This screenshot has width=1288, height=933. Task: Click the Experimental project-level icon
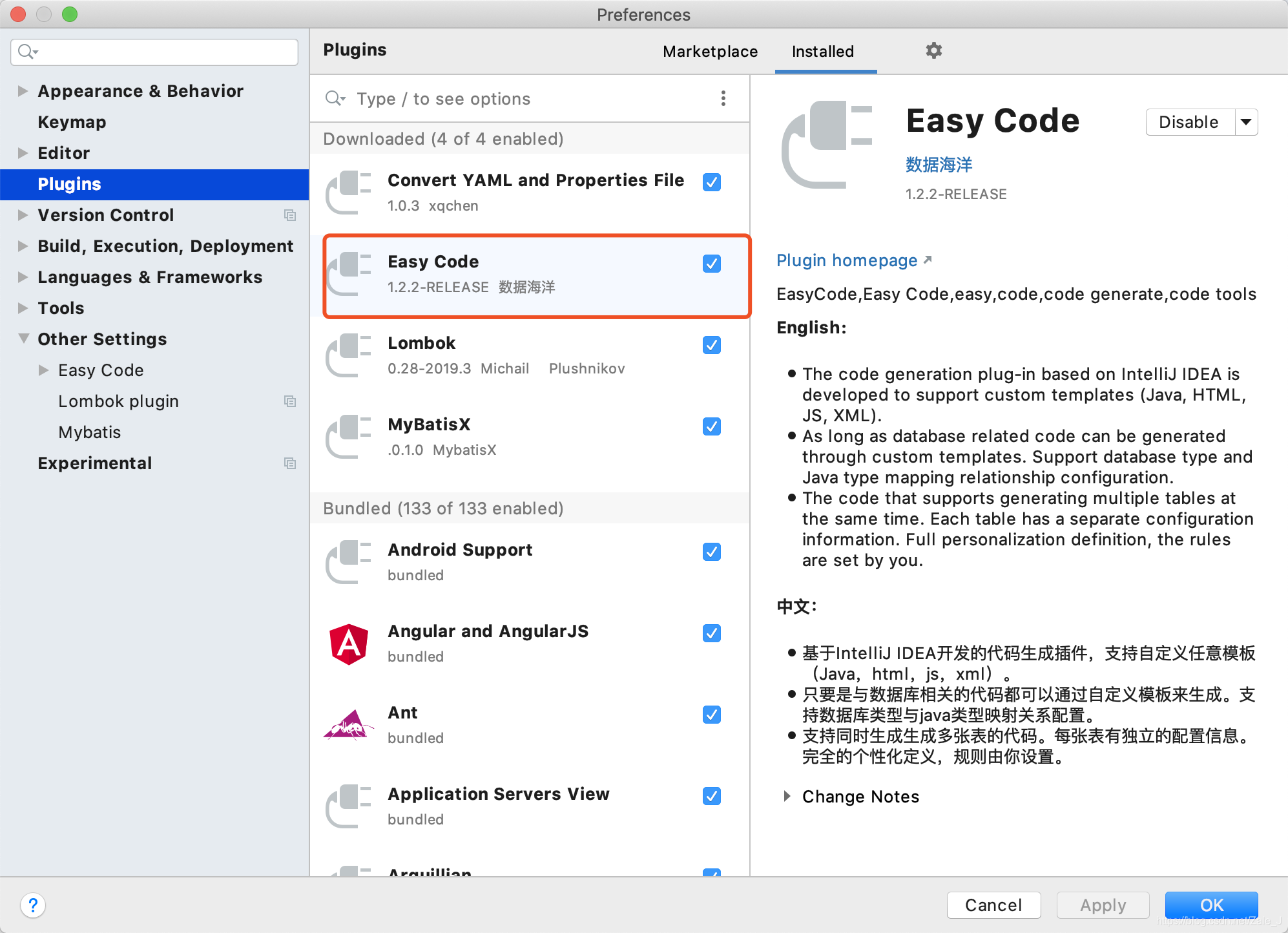point(290,463)
